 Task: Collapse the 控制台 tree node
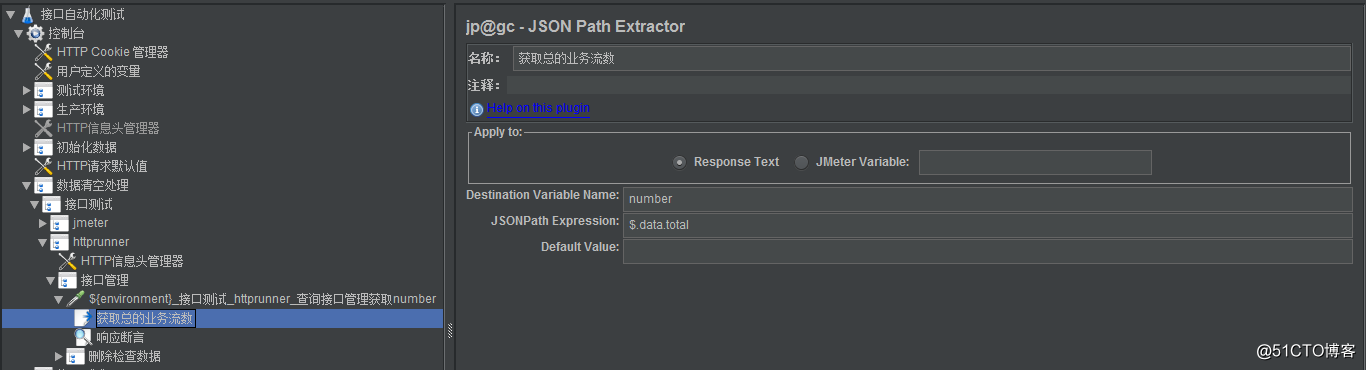click(x=18, y=33)
